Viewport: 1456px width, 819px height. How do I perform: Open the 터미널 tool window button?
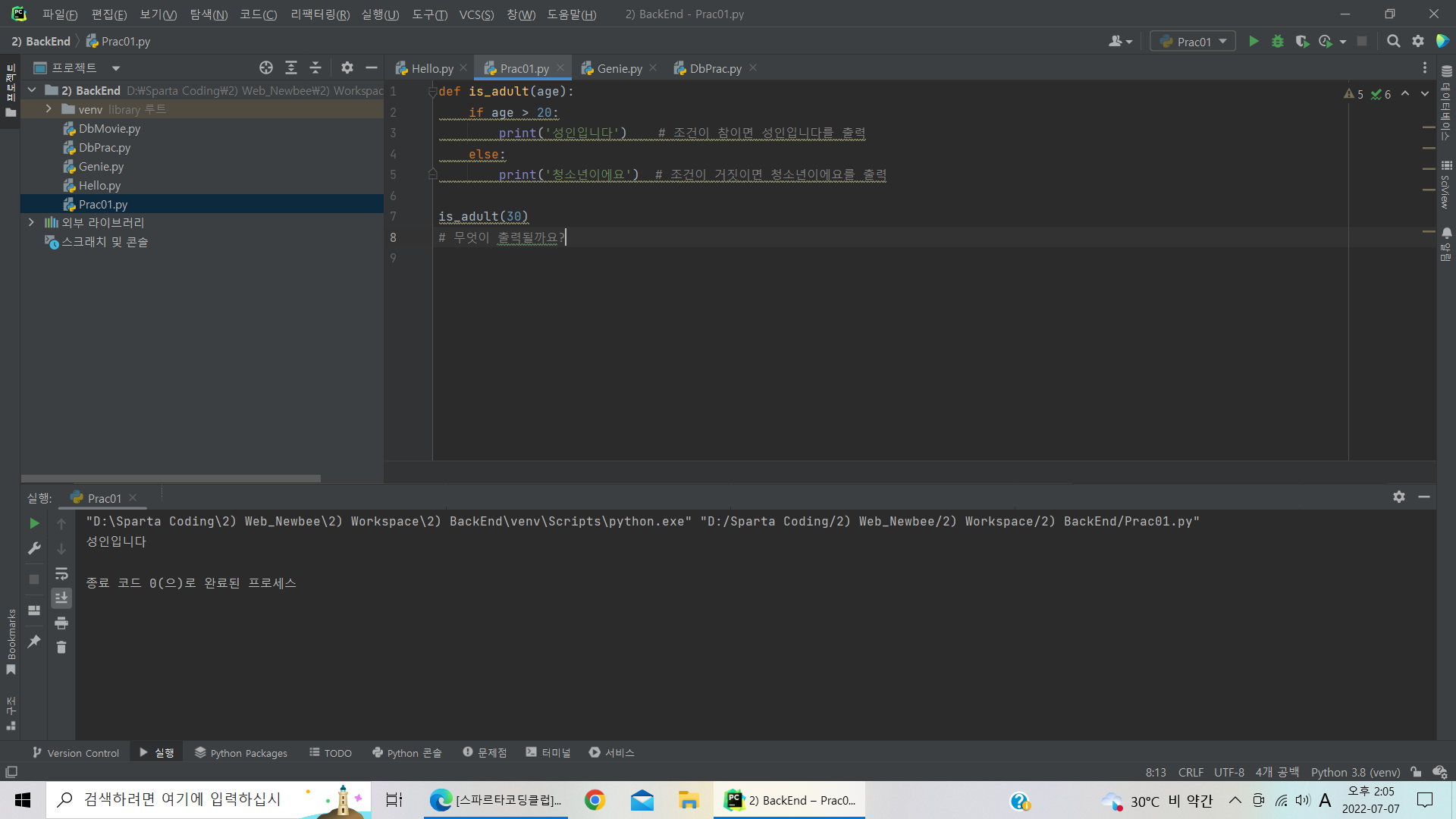(548, 753)
